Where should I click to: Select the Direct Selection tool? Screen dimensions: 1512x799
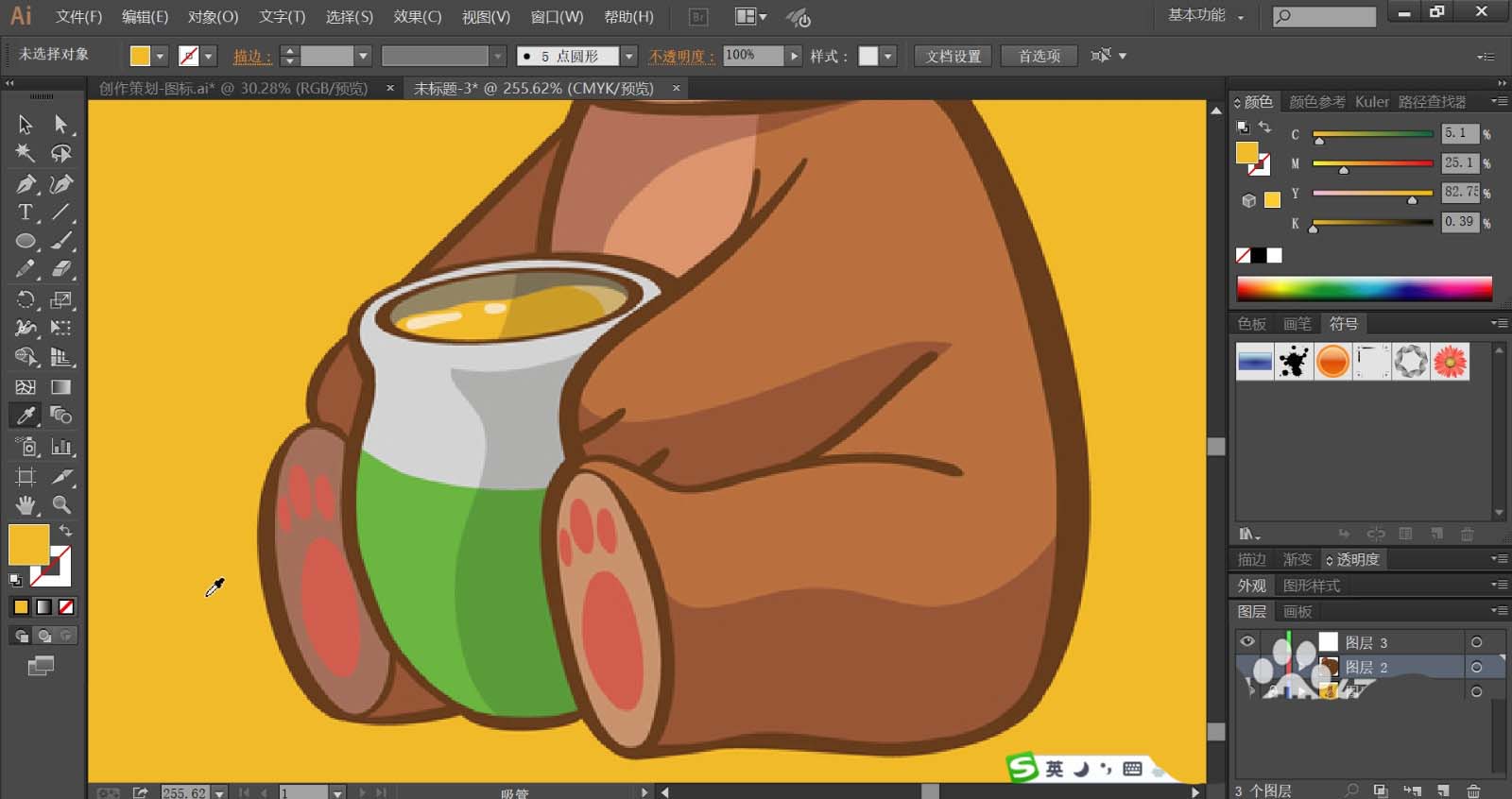pyautogui.click(x=61, y=124)
